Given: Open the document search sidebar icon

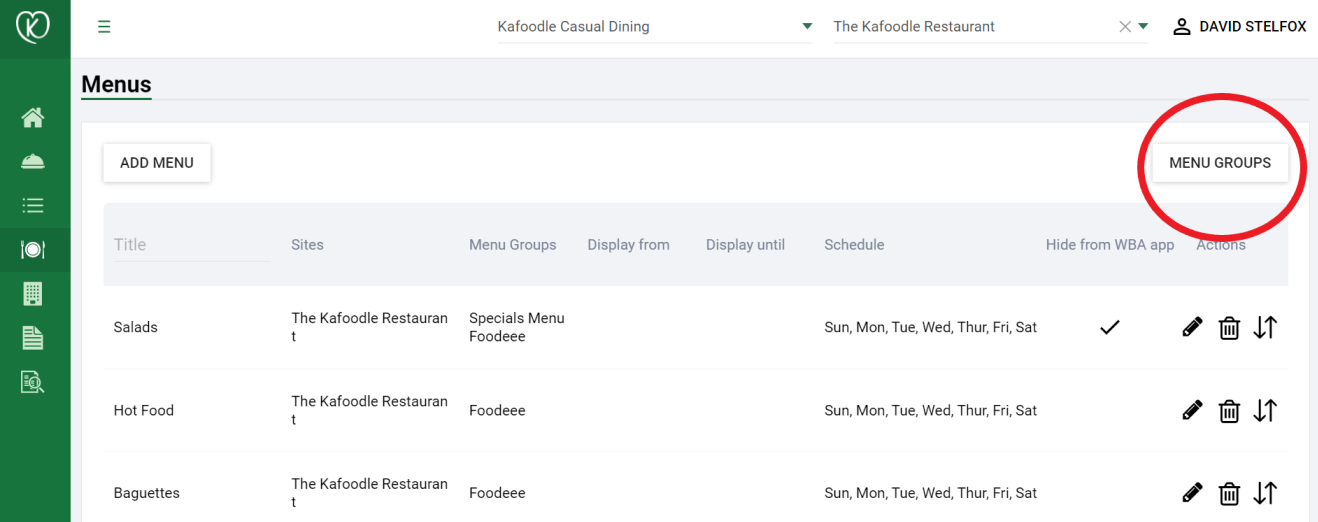Looking at the screenshot, I should pyautogui.click(x=33, y=382).
